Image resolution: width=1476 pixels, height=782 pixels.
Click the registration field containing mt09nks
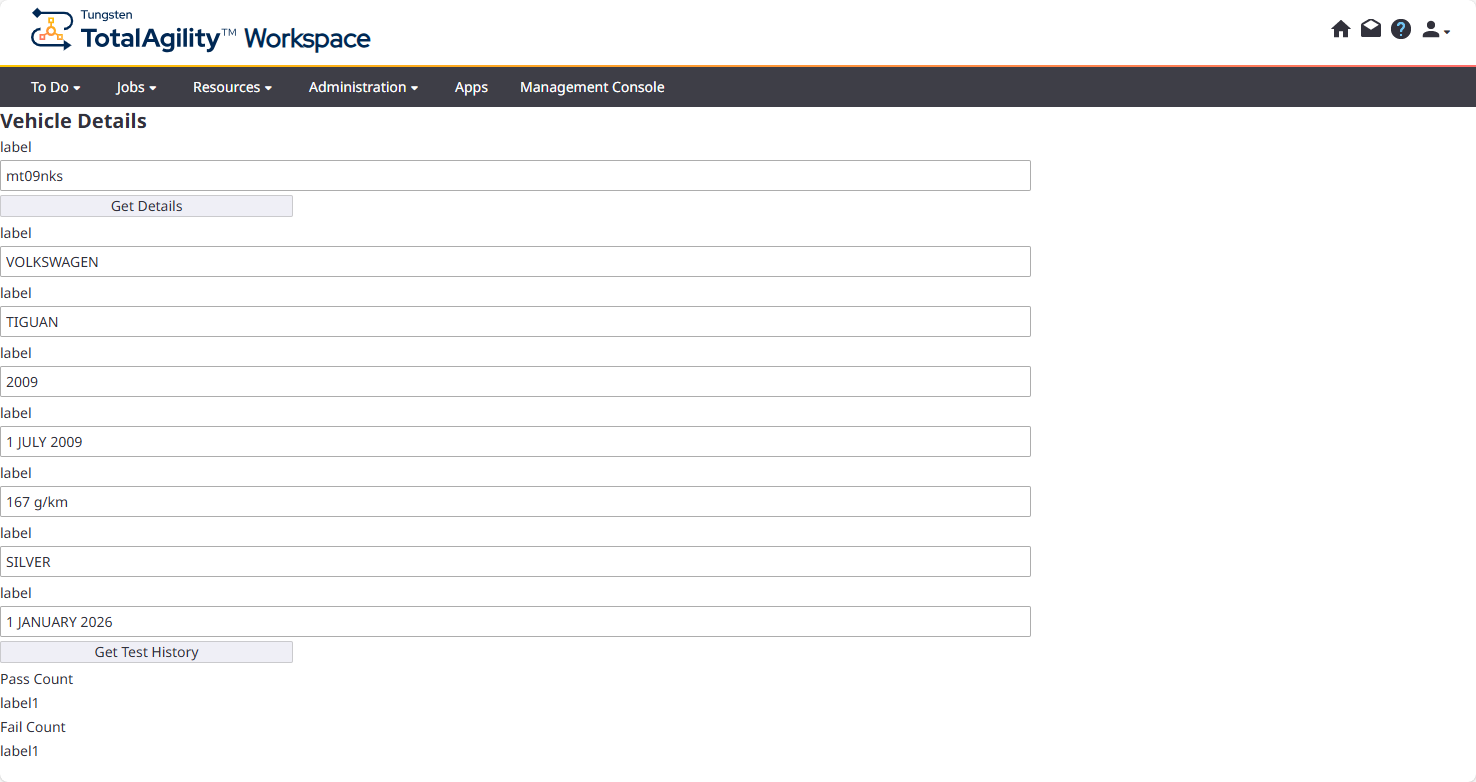pos(515,176)
